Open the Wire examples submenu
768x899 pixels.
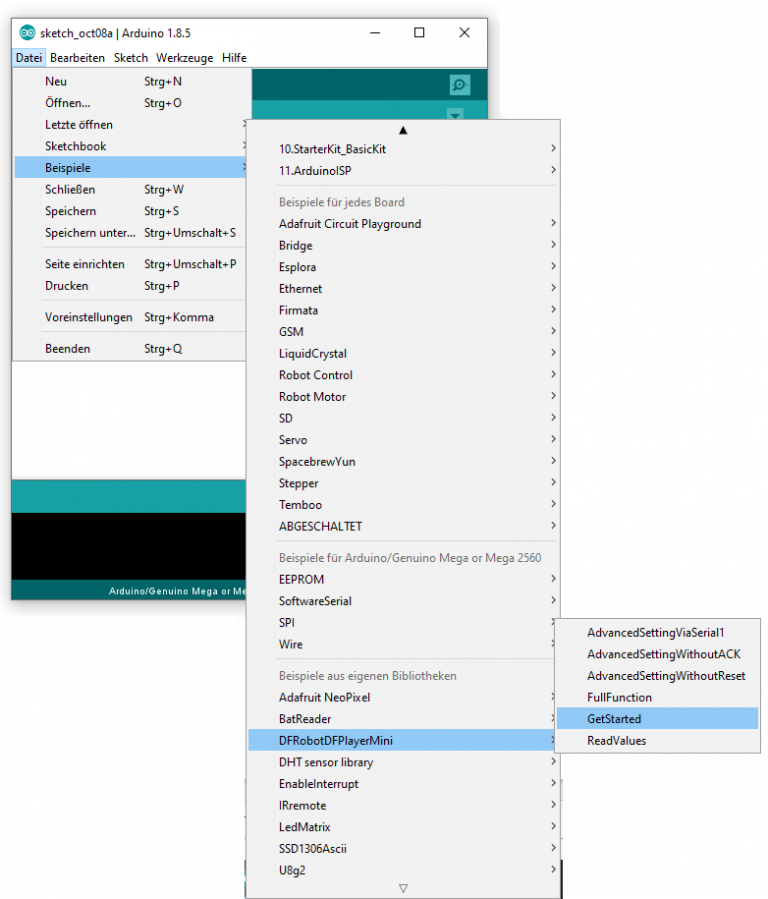(x=401, y=644)
